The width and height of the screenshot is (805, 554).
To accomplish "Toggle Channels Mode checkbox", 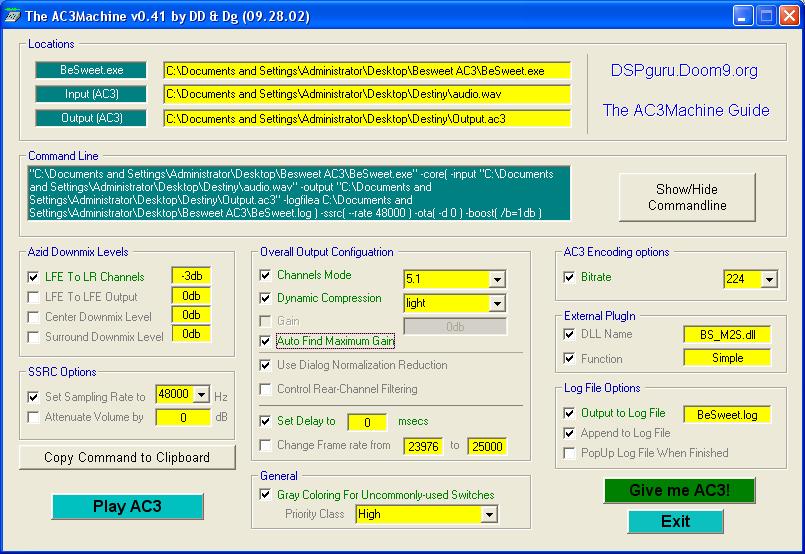I will tap(265, 275).
